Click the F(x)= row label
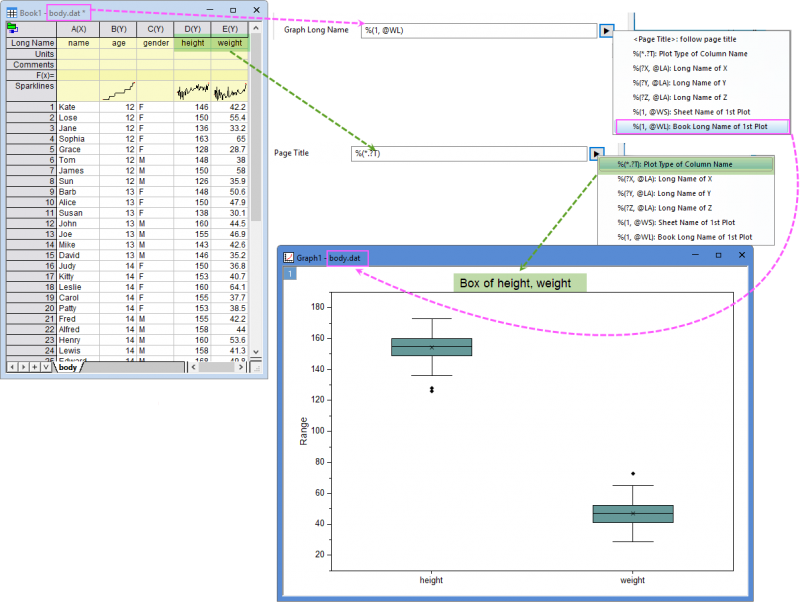Screen dimensions: 800x603 32,75
